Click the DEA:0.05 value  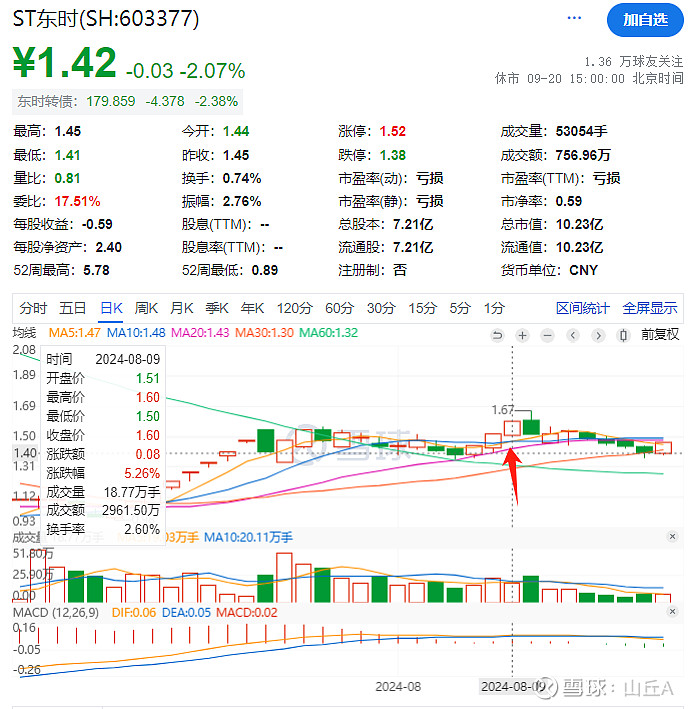click(x=186, y=613)
